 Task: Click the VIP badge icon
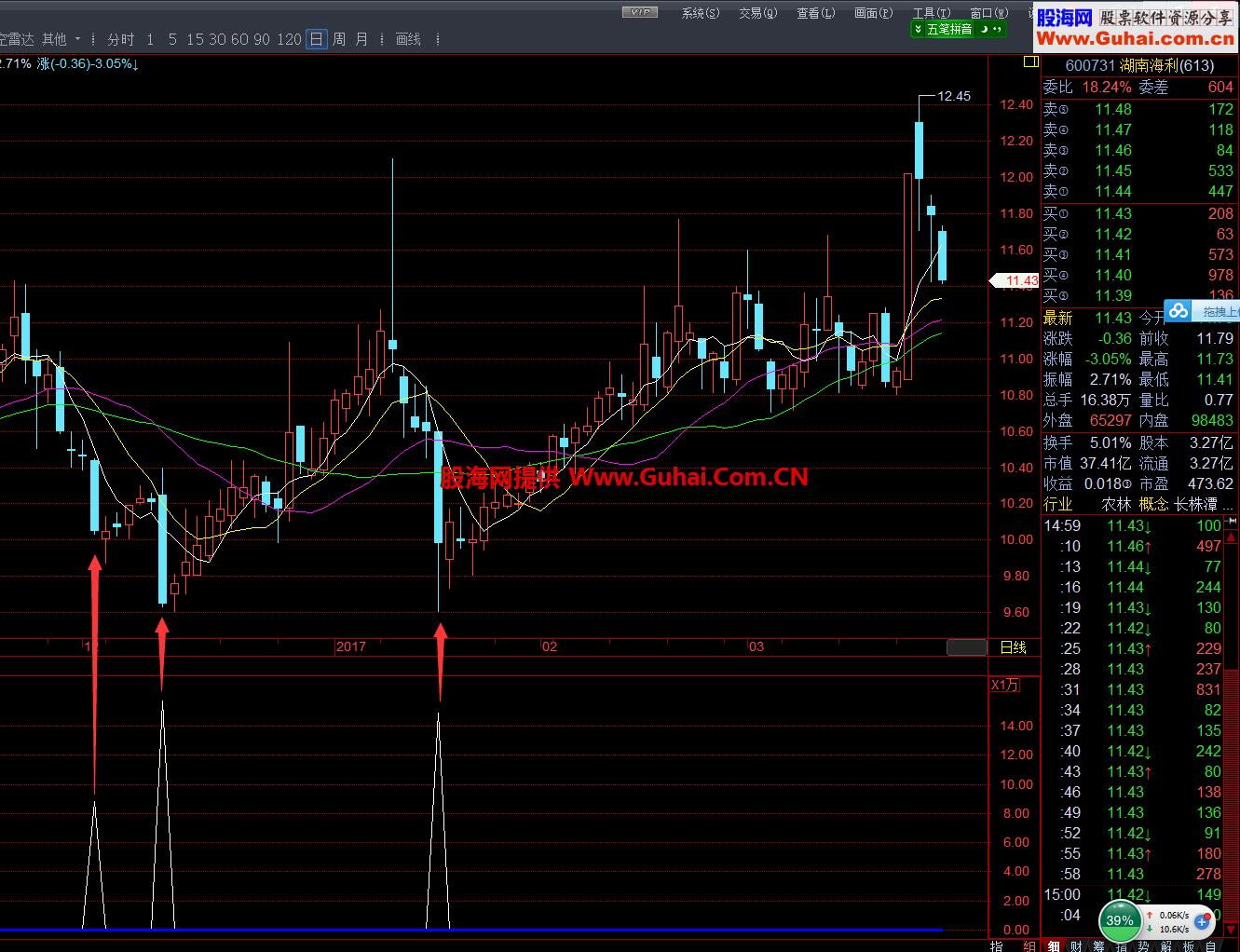pos(640,12)
